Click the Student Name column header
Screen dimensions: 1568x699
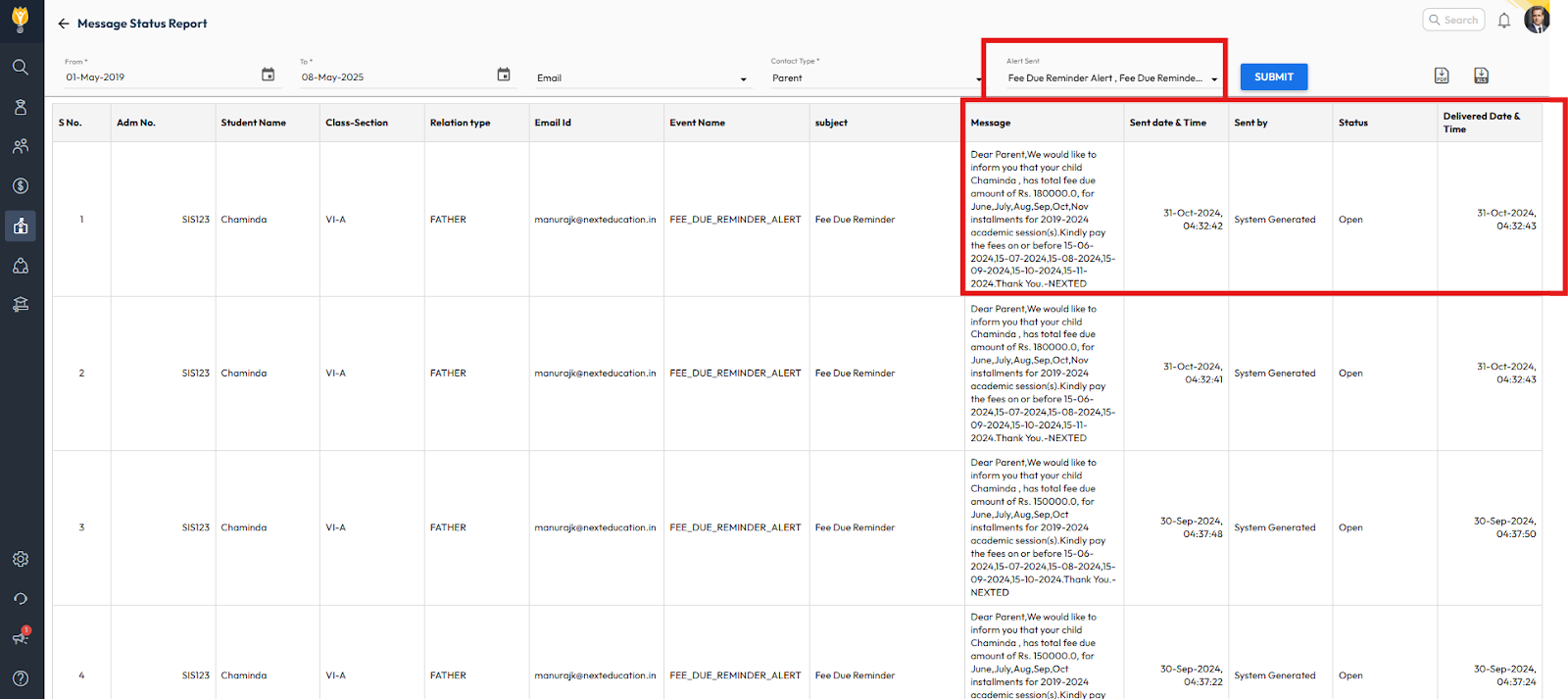click(254, 123)
